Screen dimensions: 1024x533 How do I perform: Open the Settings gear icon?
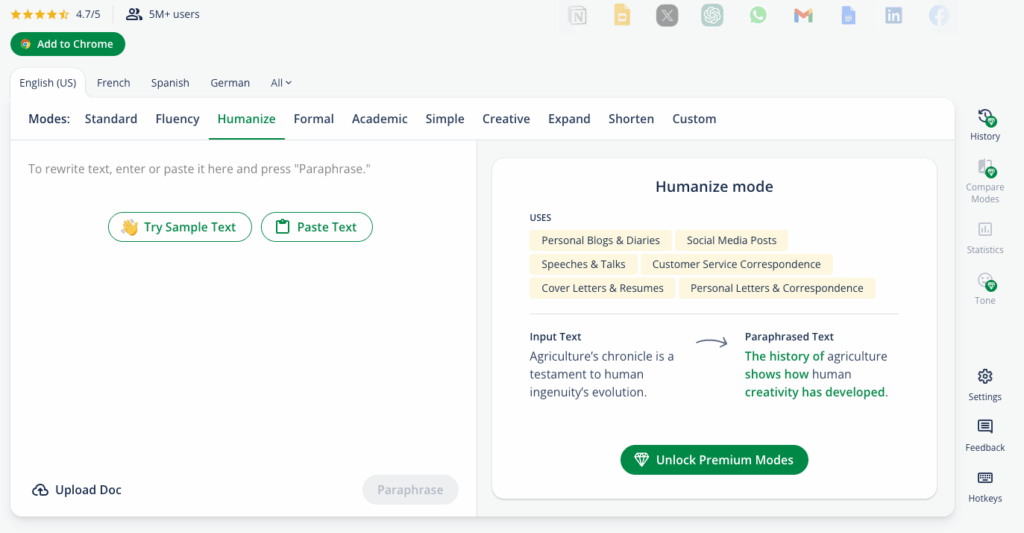pos(985,376)
